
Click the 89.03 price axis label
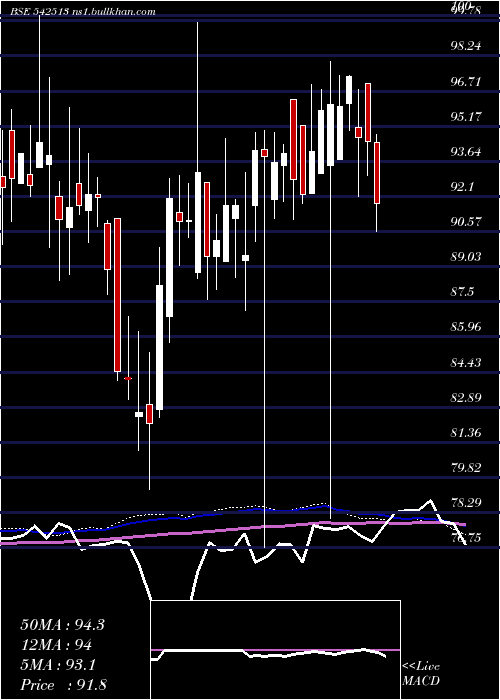pos(467,257)
